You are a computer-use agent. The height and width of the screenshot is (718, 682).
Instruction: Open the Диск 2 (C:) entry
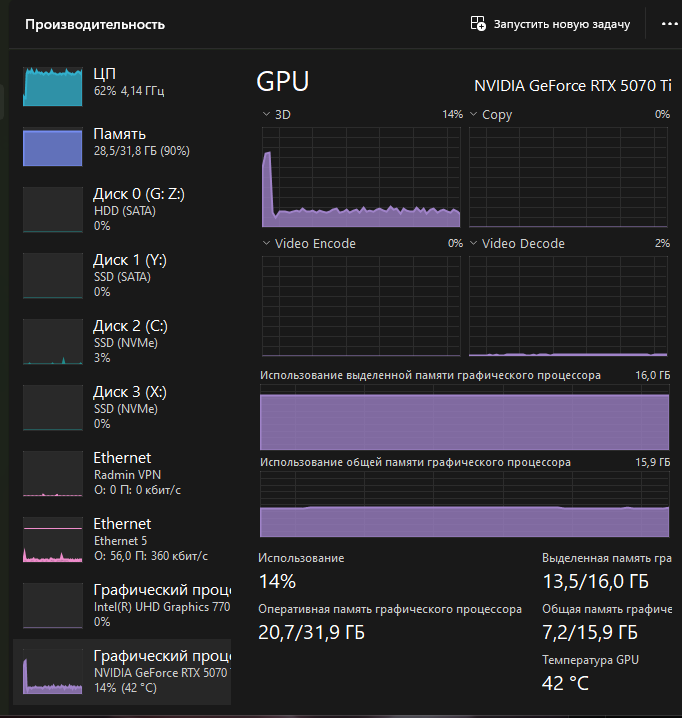pos(122,341)
